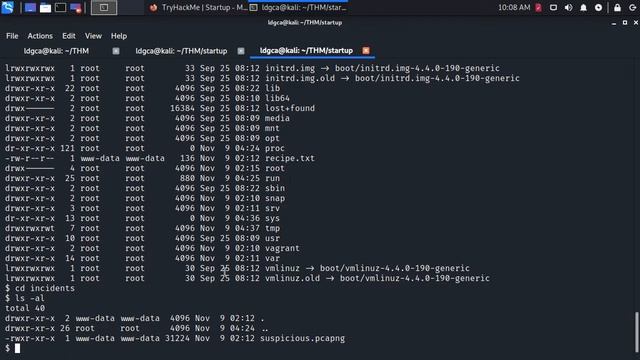The height and width of the screenshot is (360, 640).
Task: Click the lost+found directory name
Action: point(290,108)
